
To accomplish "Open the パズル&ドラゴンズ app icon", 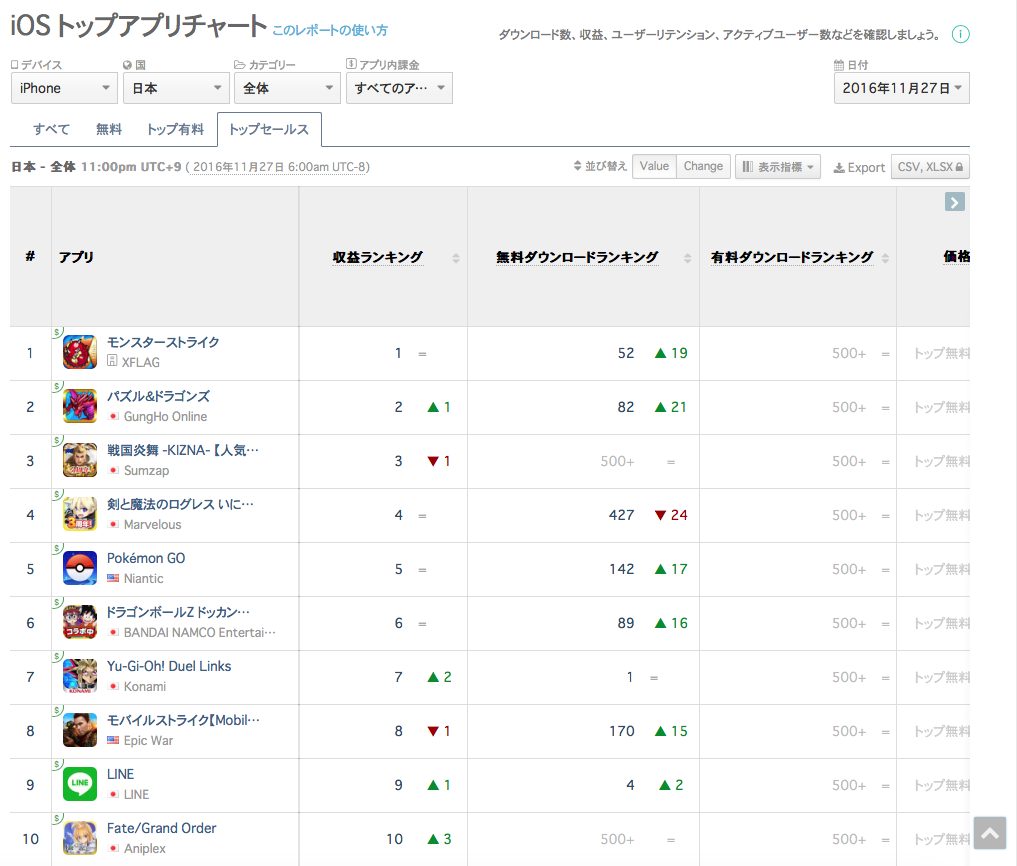I will 80,406.
